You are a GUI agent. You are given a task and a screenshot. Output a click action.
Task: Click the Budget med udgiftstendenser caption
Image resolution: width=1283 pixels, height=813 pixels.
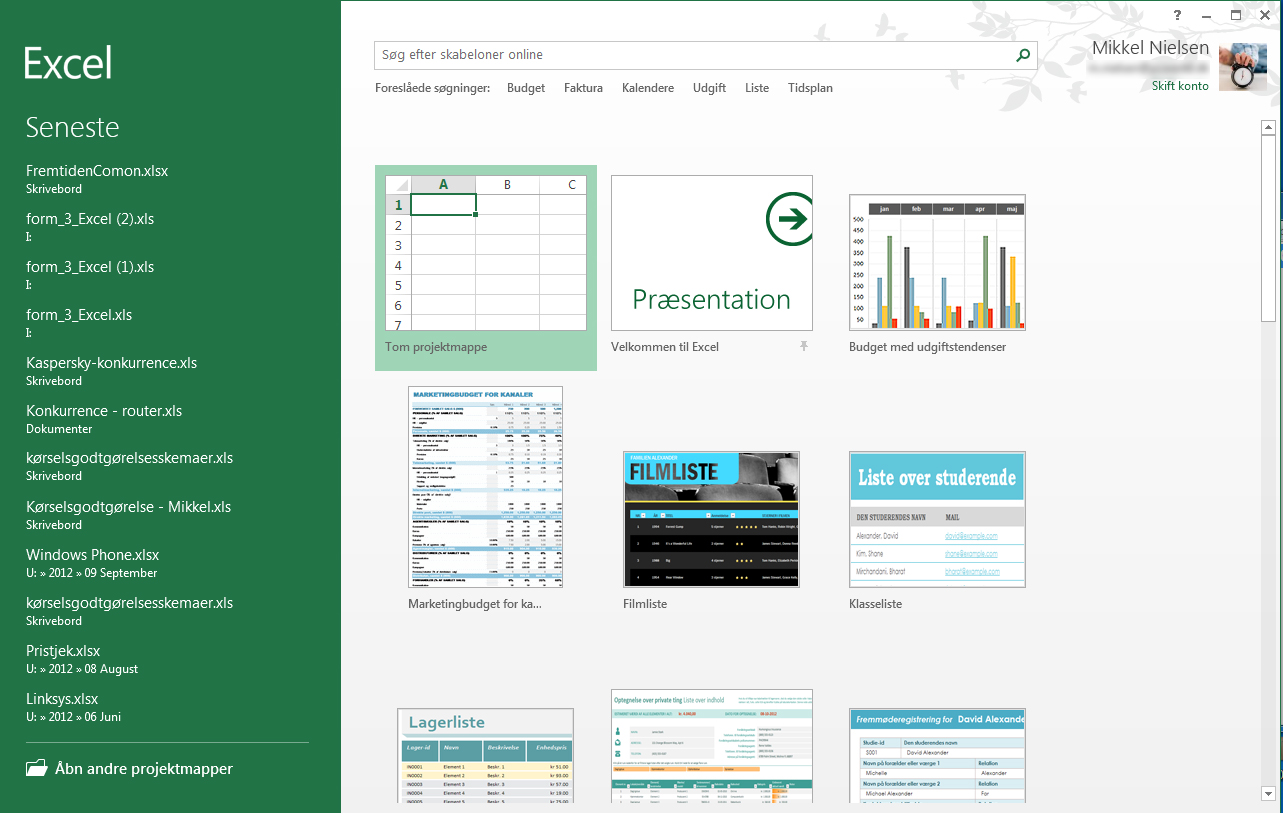(927, 347)
